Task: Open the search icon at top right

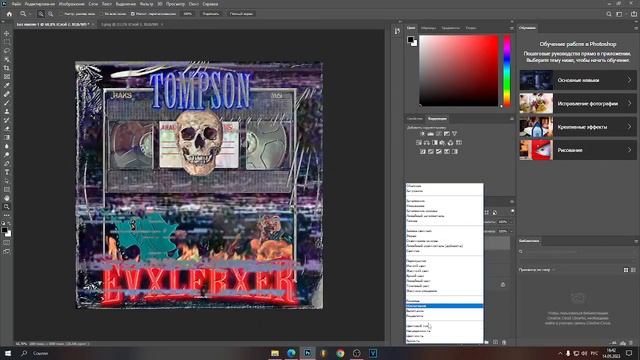Action: click(x=609, y=14)
